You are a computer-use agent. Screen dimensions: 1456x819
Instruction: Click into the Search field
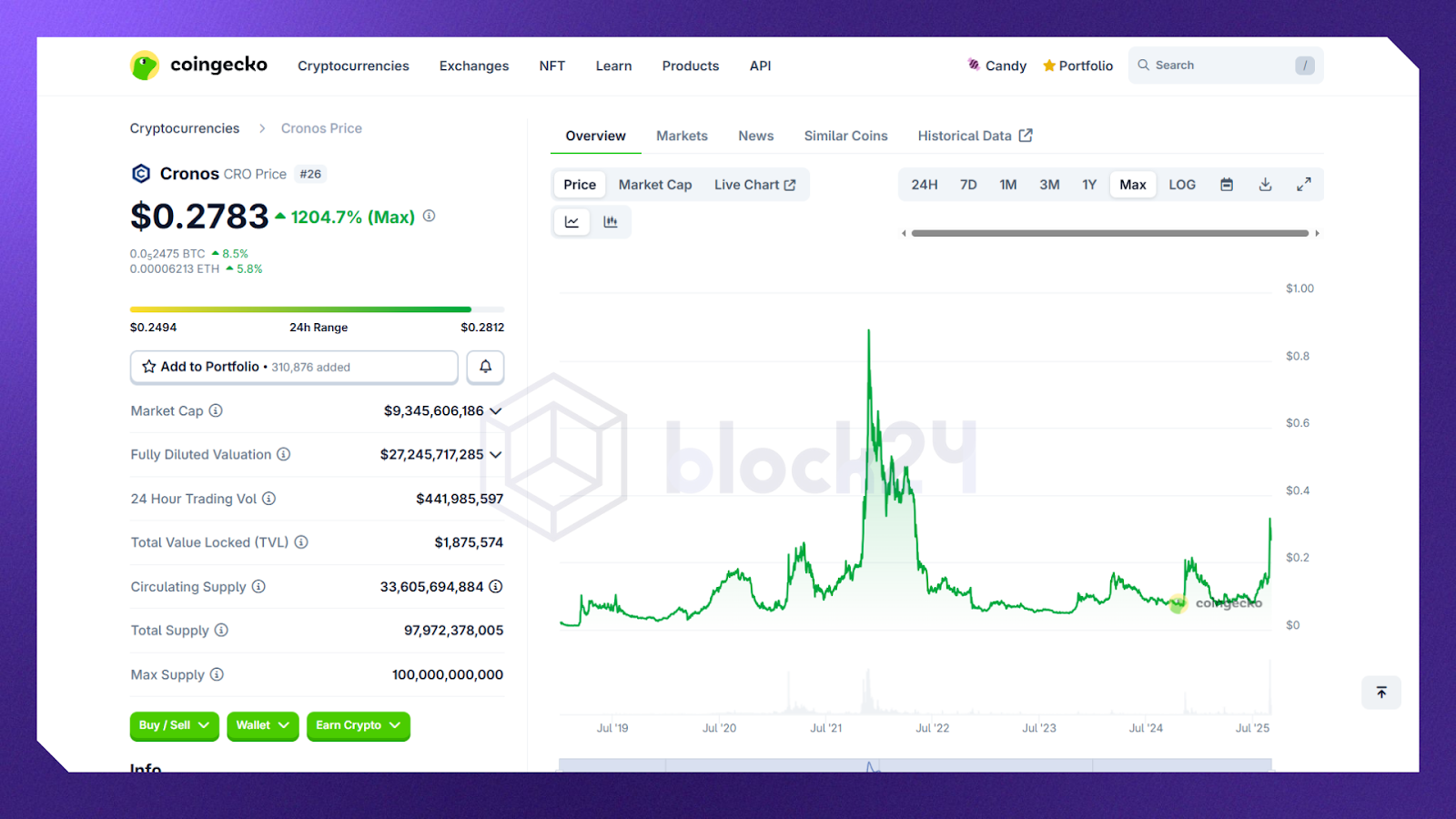pos(1225,66)
